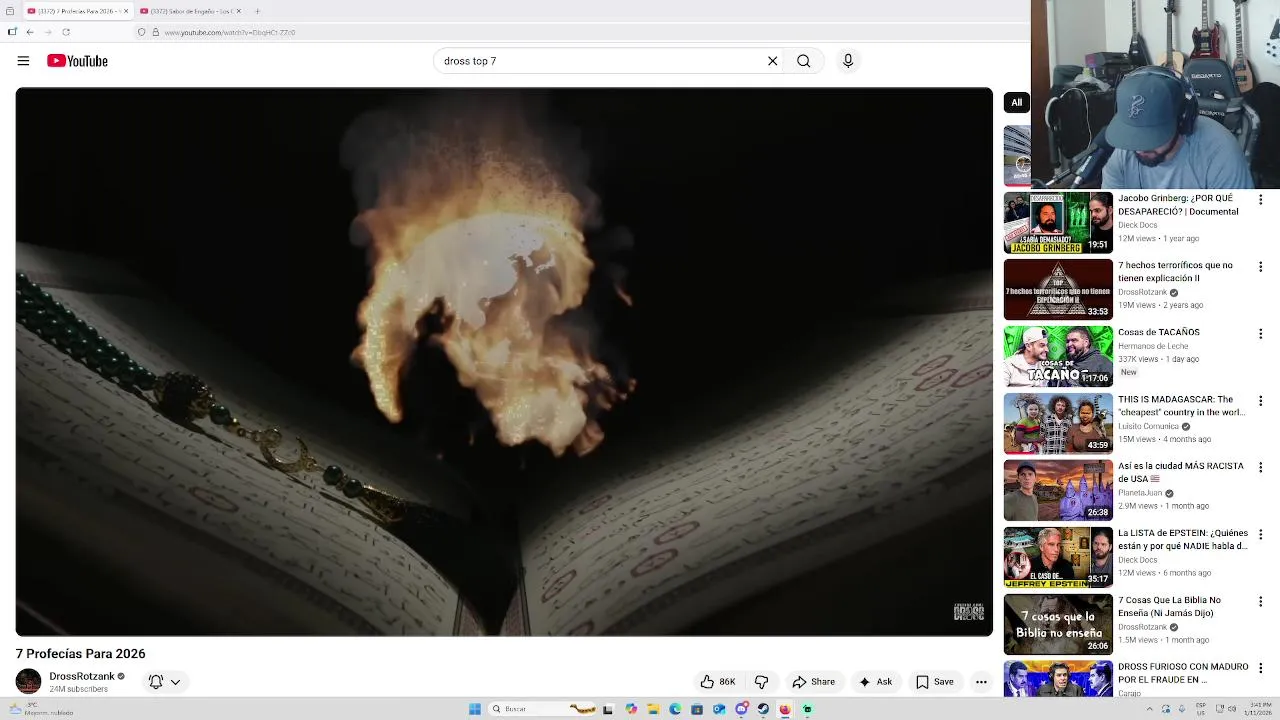Open Jacobo Grinberg documentary thumbnail
This screenshot has height=720, width=1280.
(x=1058, y=222)
